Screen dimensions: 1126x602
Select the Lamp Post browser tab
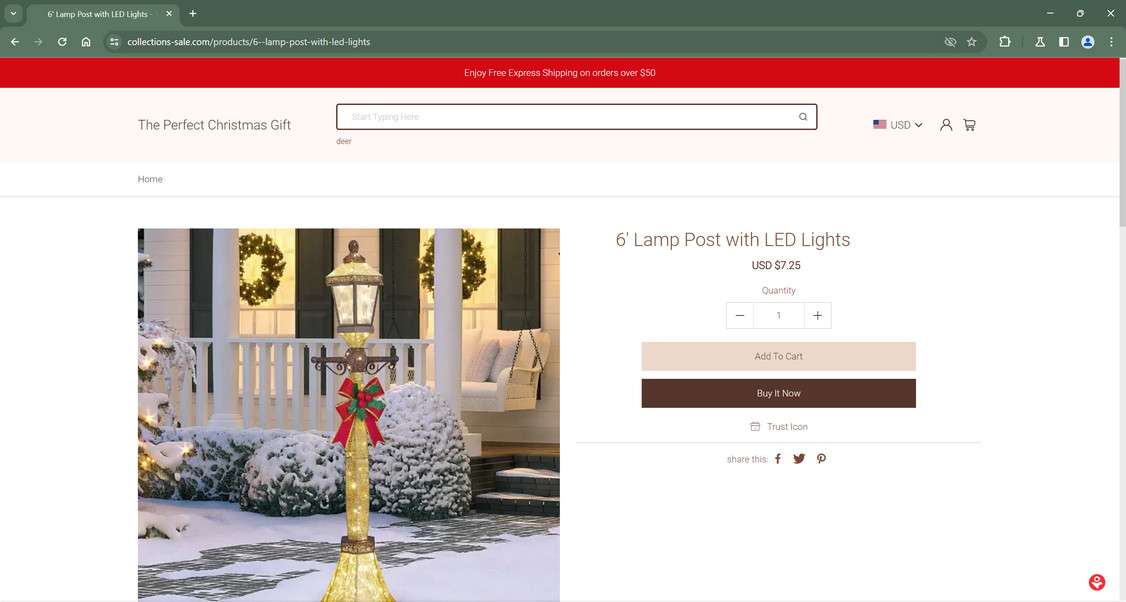click(x=101, y=14)
